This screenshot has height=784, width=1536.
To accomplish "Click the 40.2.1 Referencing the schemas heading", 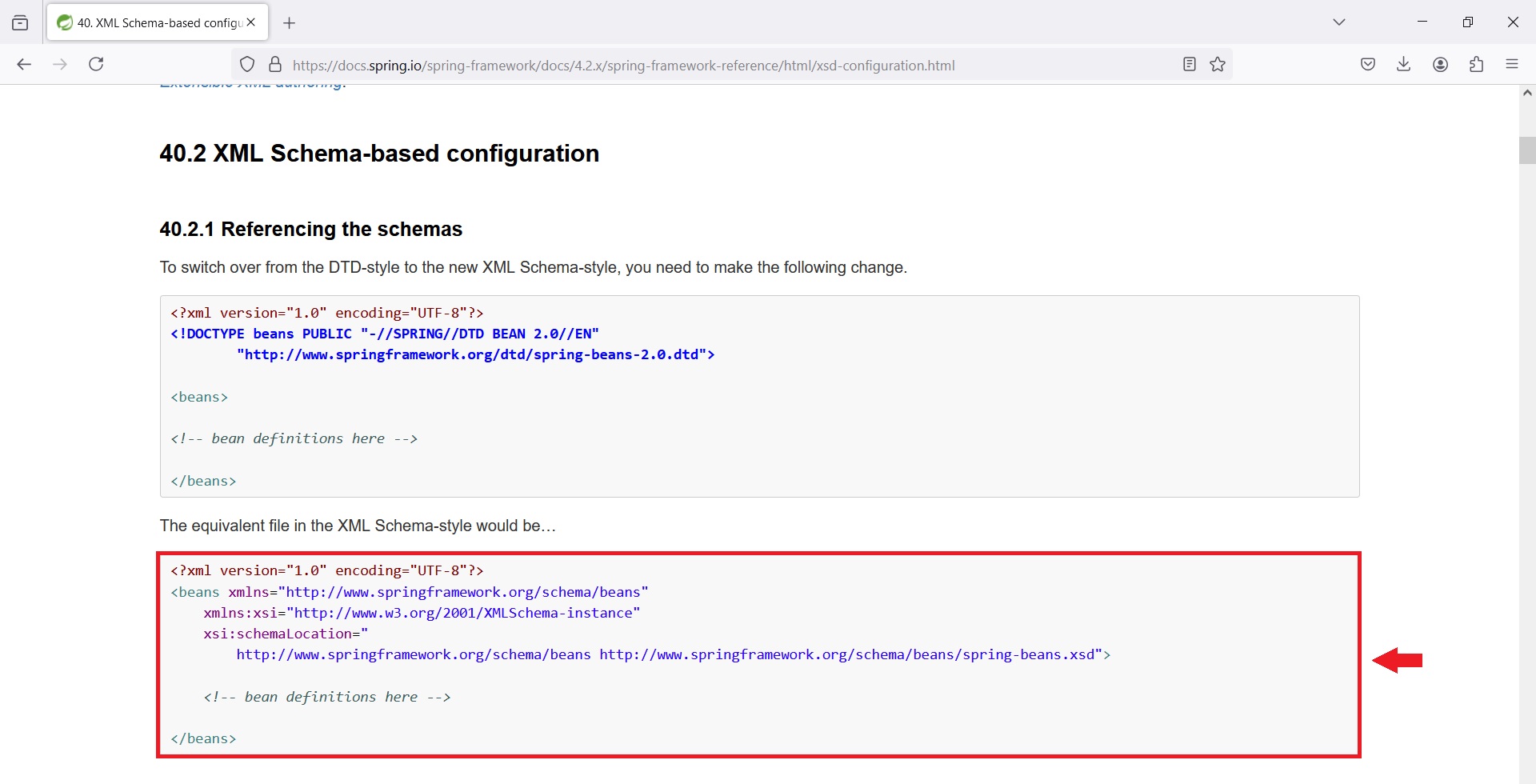I will 311,230.
